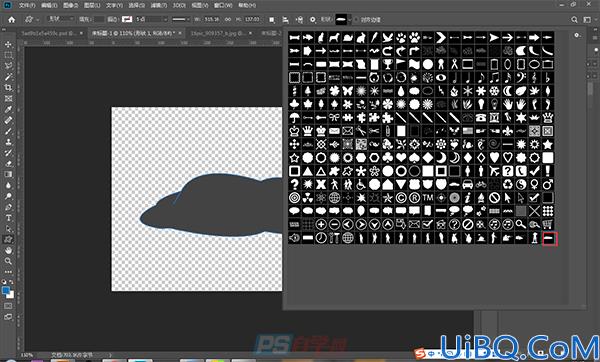Choose the trophy custom shape
The width and height of the screenshot is (600, 362).
point(388,64)
